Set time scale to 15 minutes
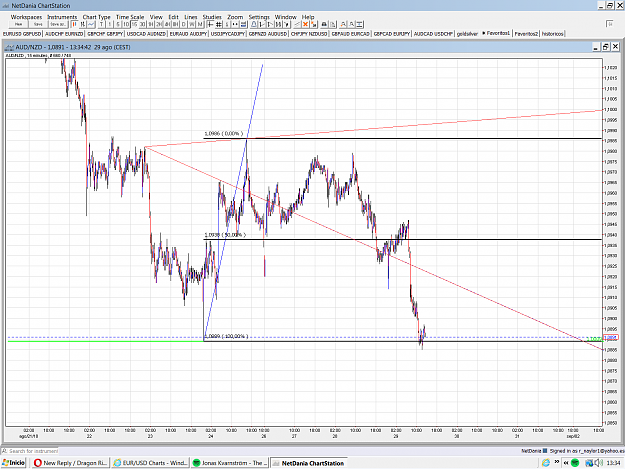 (x=134, y=24)
